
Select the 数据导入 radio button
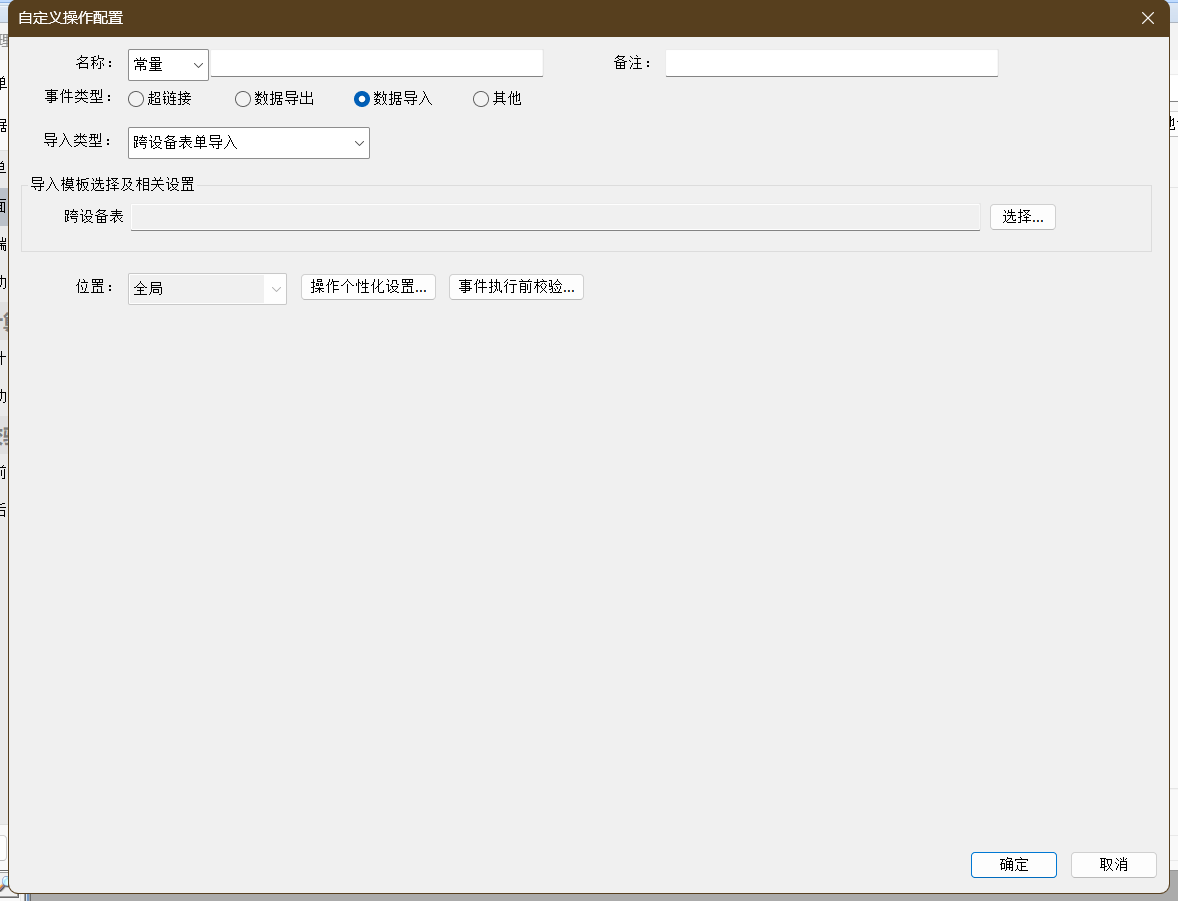point(362,99)
